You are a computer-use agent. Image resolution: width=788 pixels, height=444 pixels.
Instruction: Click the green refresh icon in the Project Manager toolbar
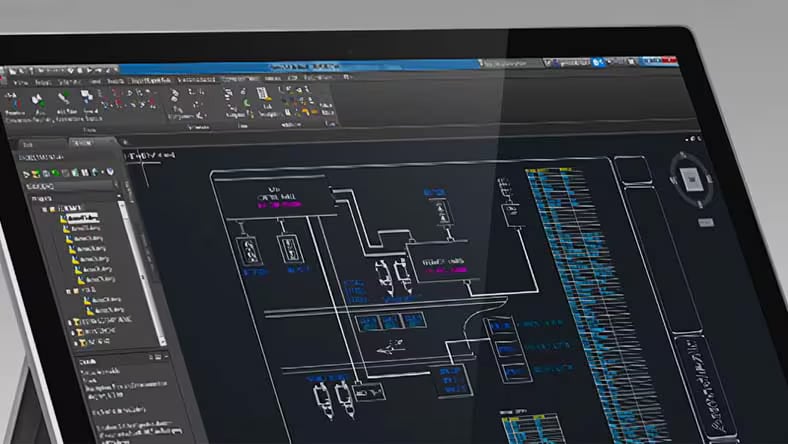click(x=55, y=173)
